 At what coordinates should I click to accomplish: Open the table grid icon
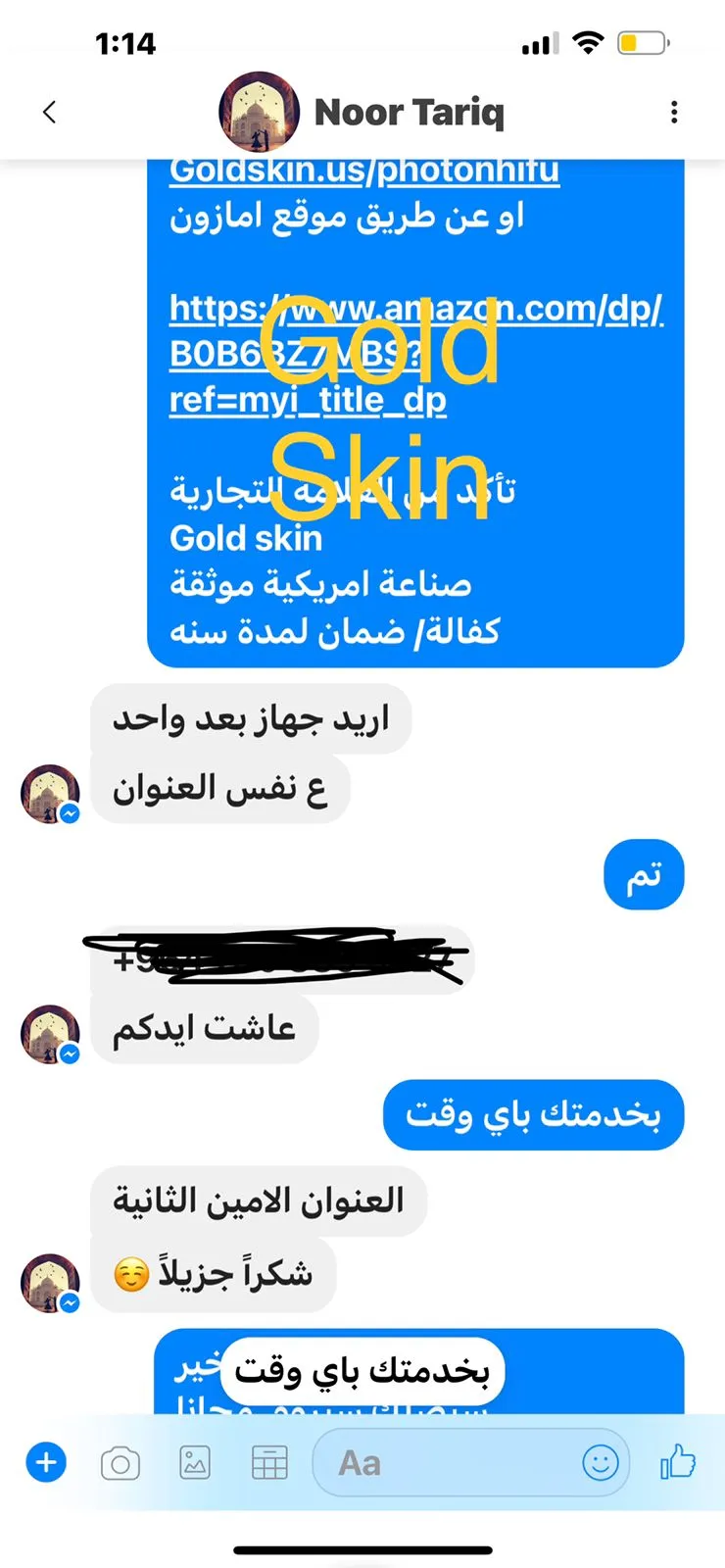(269, 1463)
